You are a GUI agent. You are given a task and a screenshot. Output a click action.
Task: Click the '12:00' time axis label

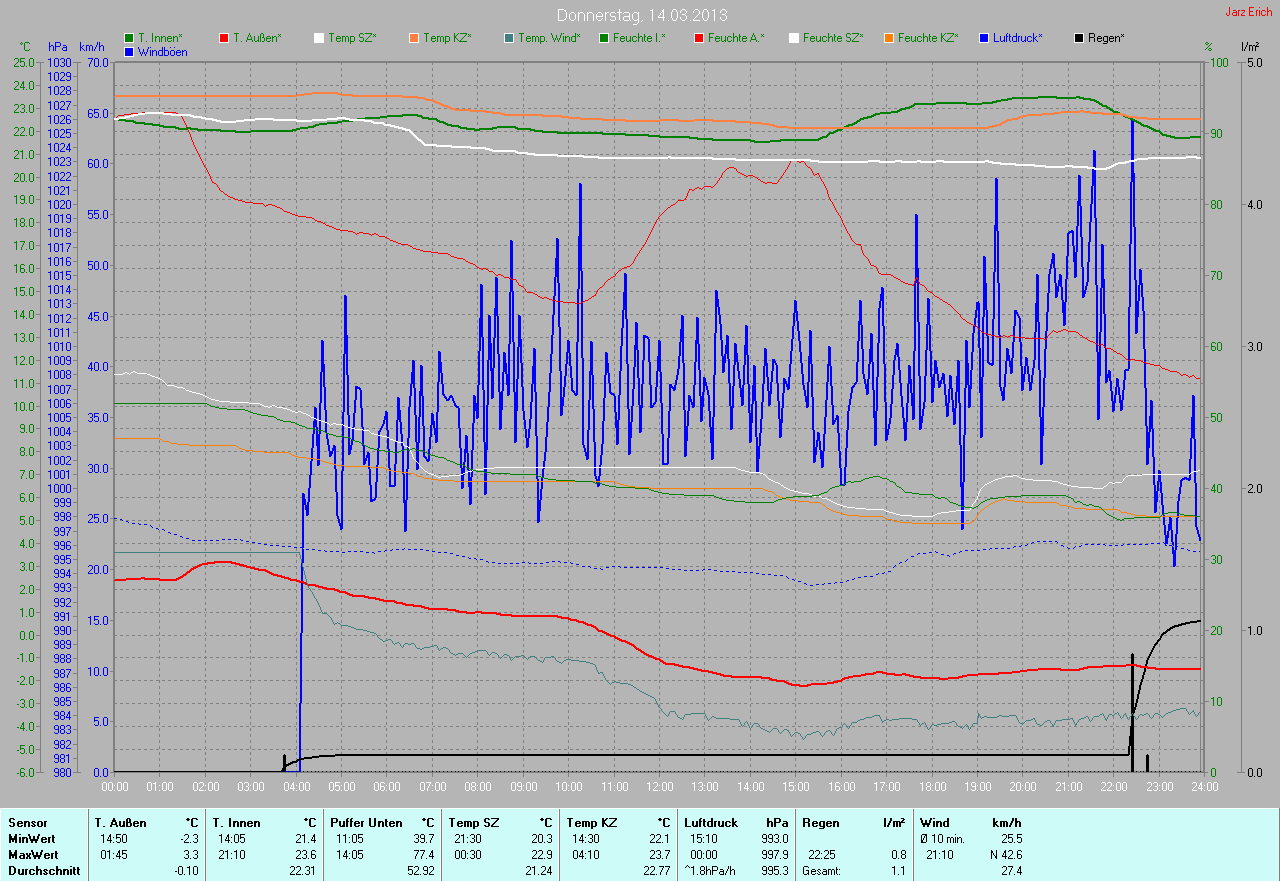click(x=659, y=787)
